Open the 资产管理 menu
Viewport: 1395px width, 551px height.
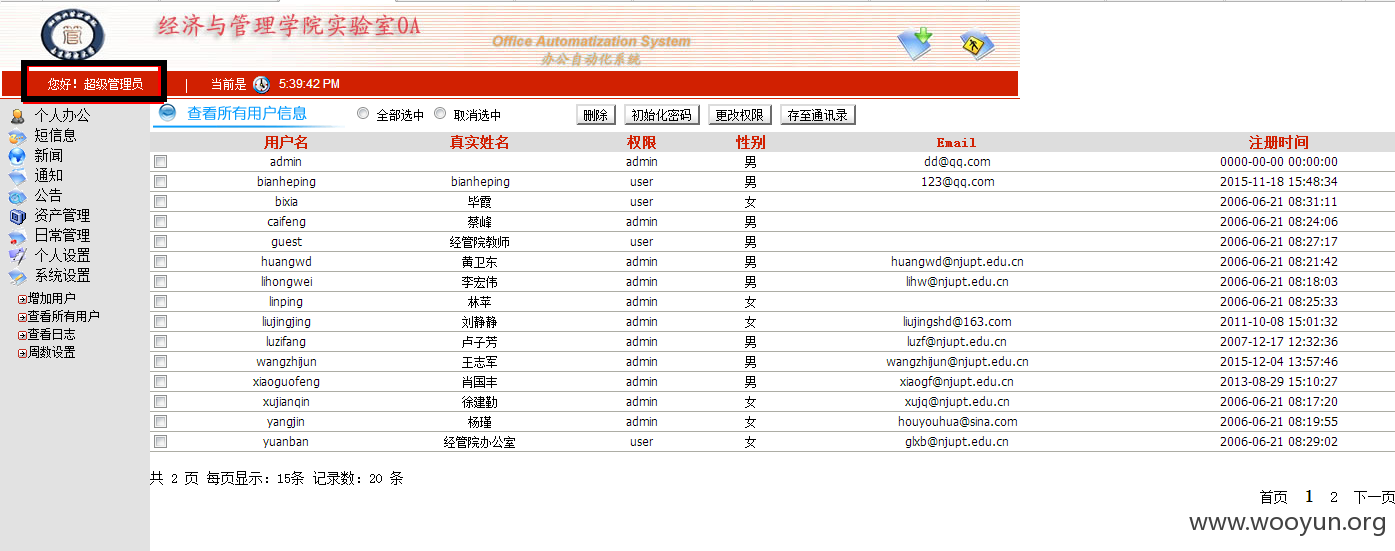point(62,216)
